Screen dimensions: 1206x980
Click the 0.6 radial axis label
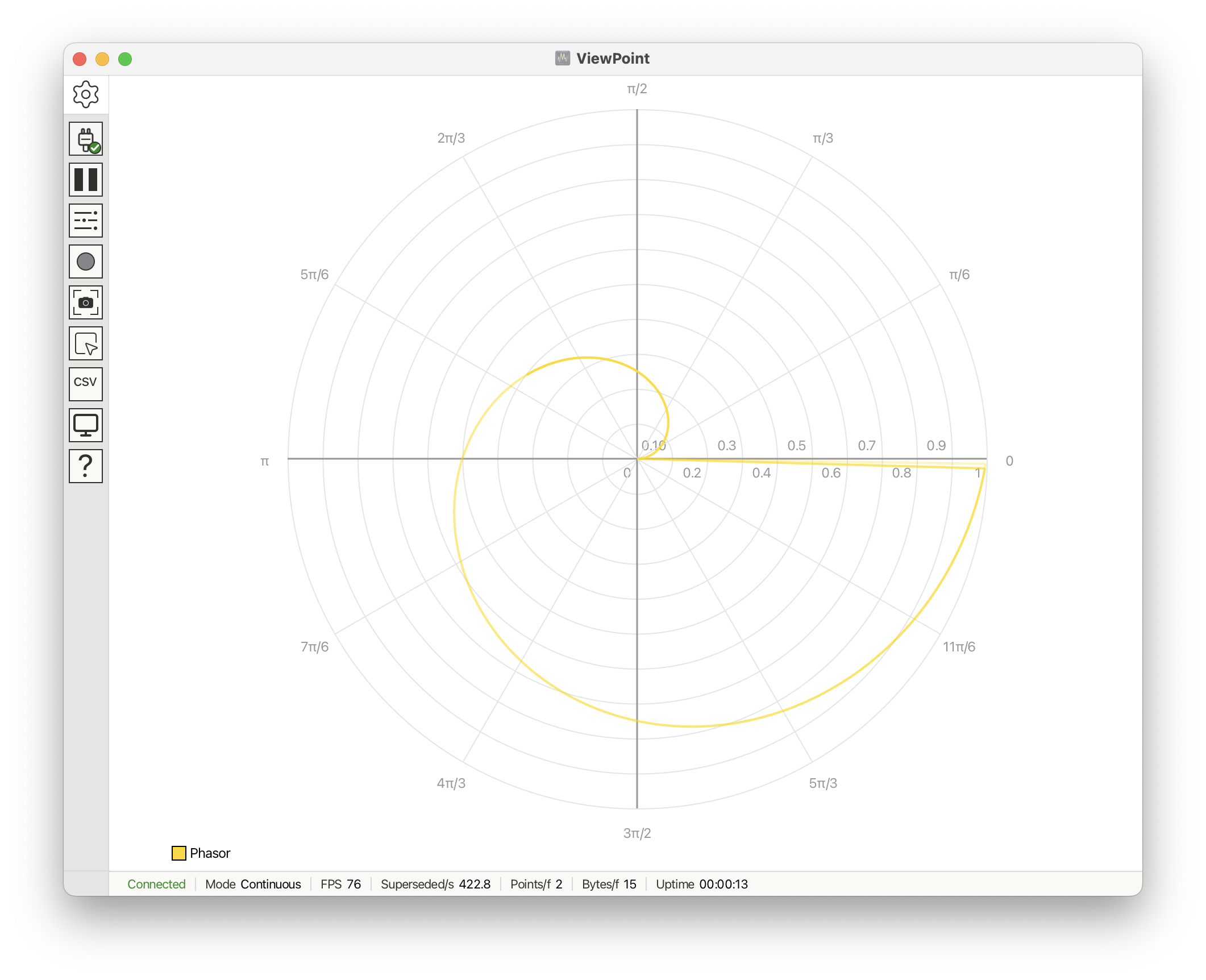[831, 473]
